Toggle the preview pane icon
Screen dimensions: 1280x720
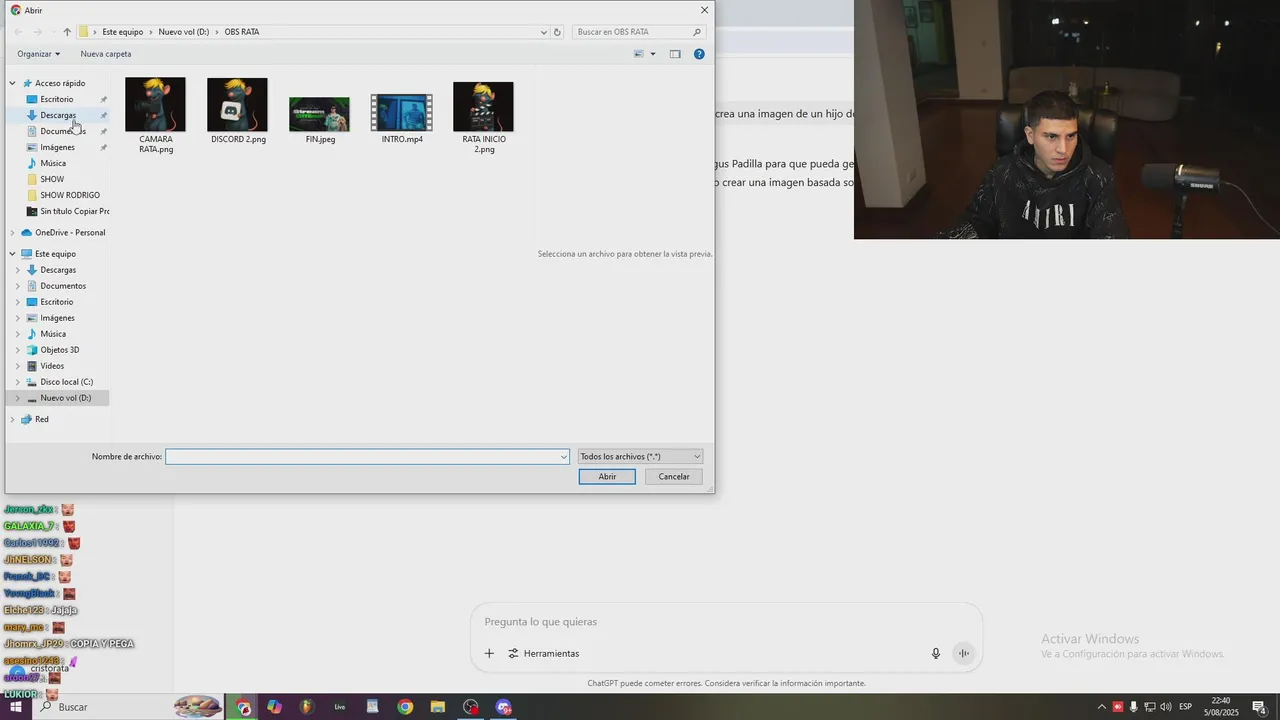click(x=675, y=54)
